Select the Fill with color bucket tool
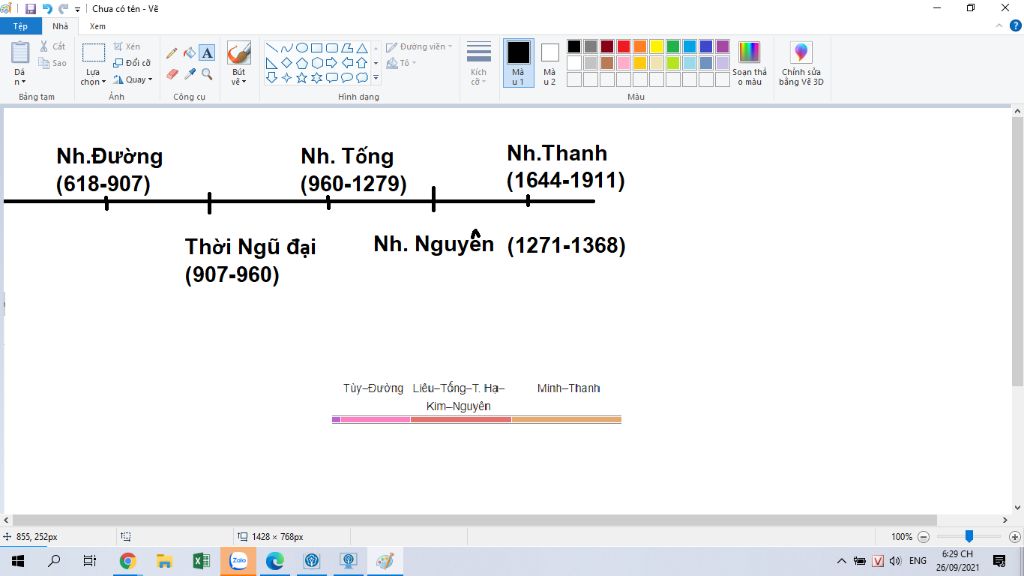Viewport: 1024px width, 576px height. [x=189, y=53]
